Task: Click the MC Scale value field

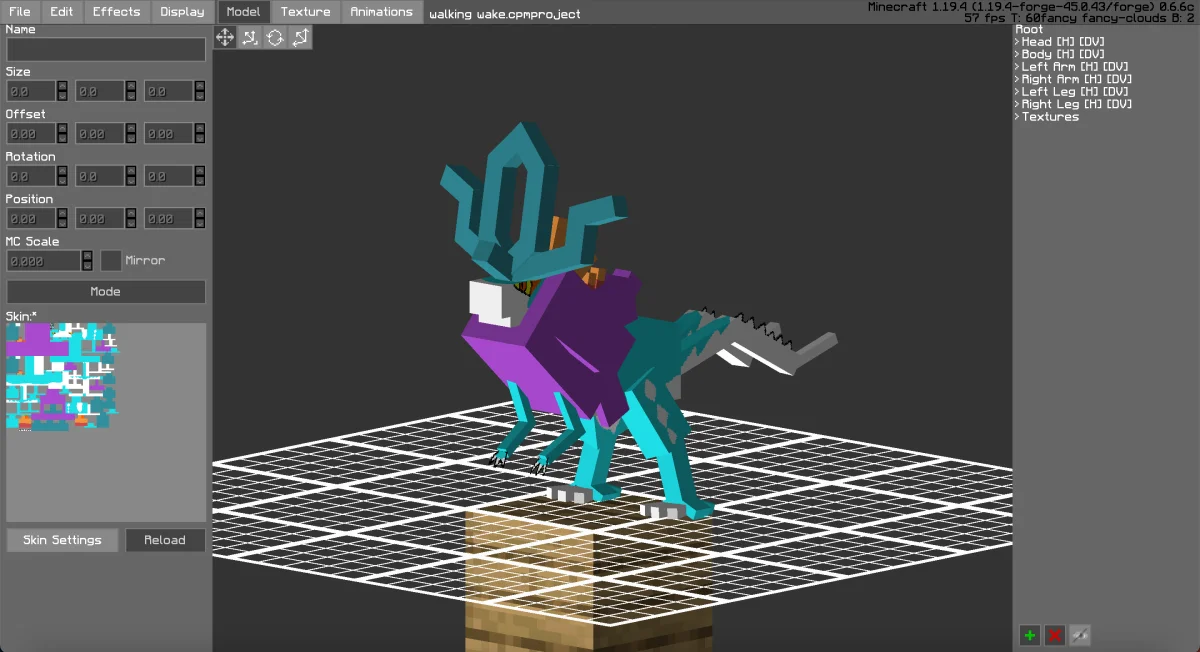Action: tap(43, 260)
